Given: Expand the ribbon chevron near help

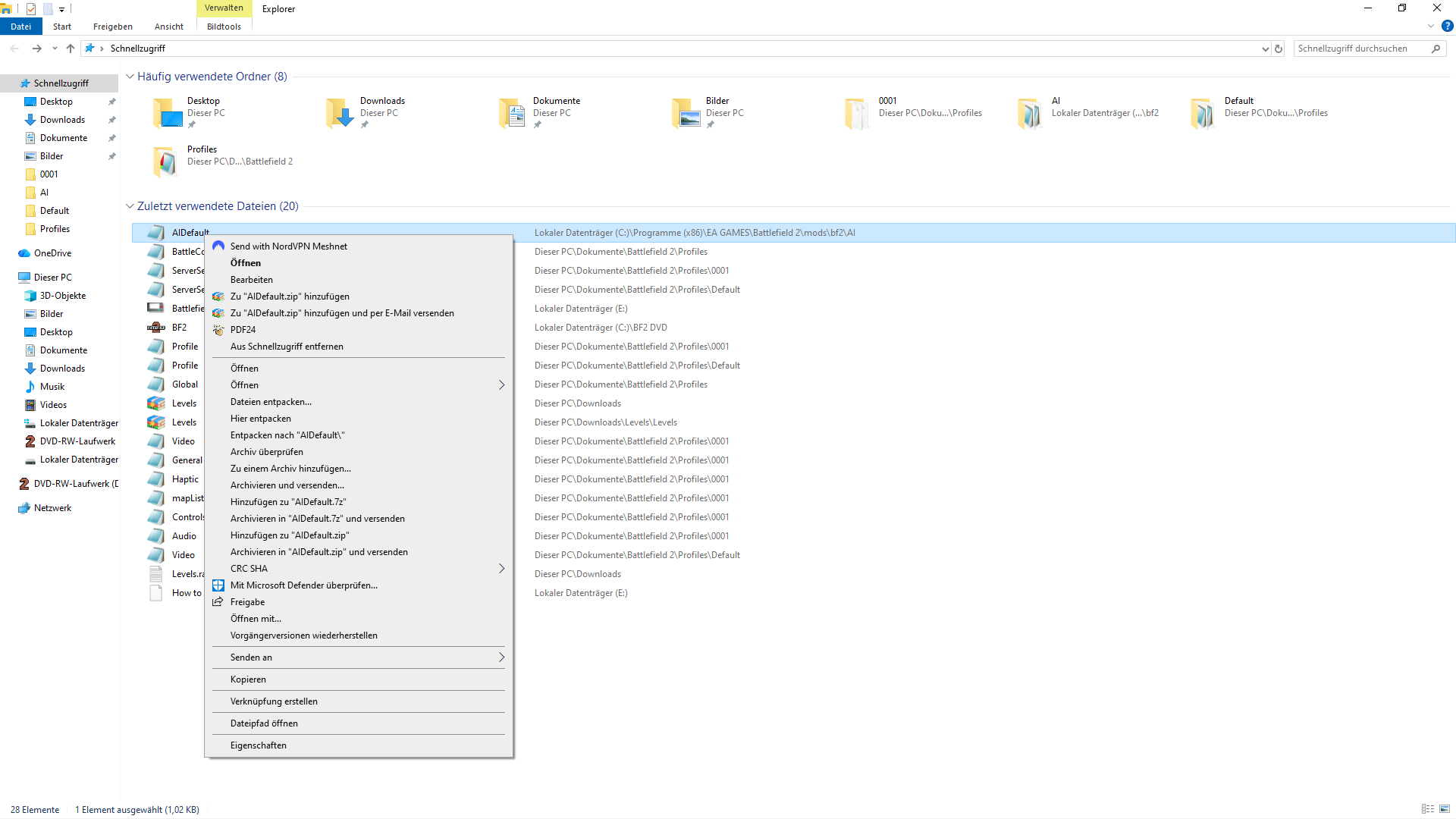Looking at the screenshot, I should [1431, 26].
